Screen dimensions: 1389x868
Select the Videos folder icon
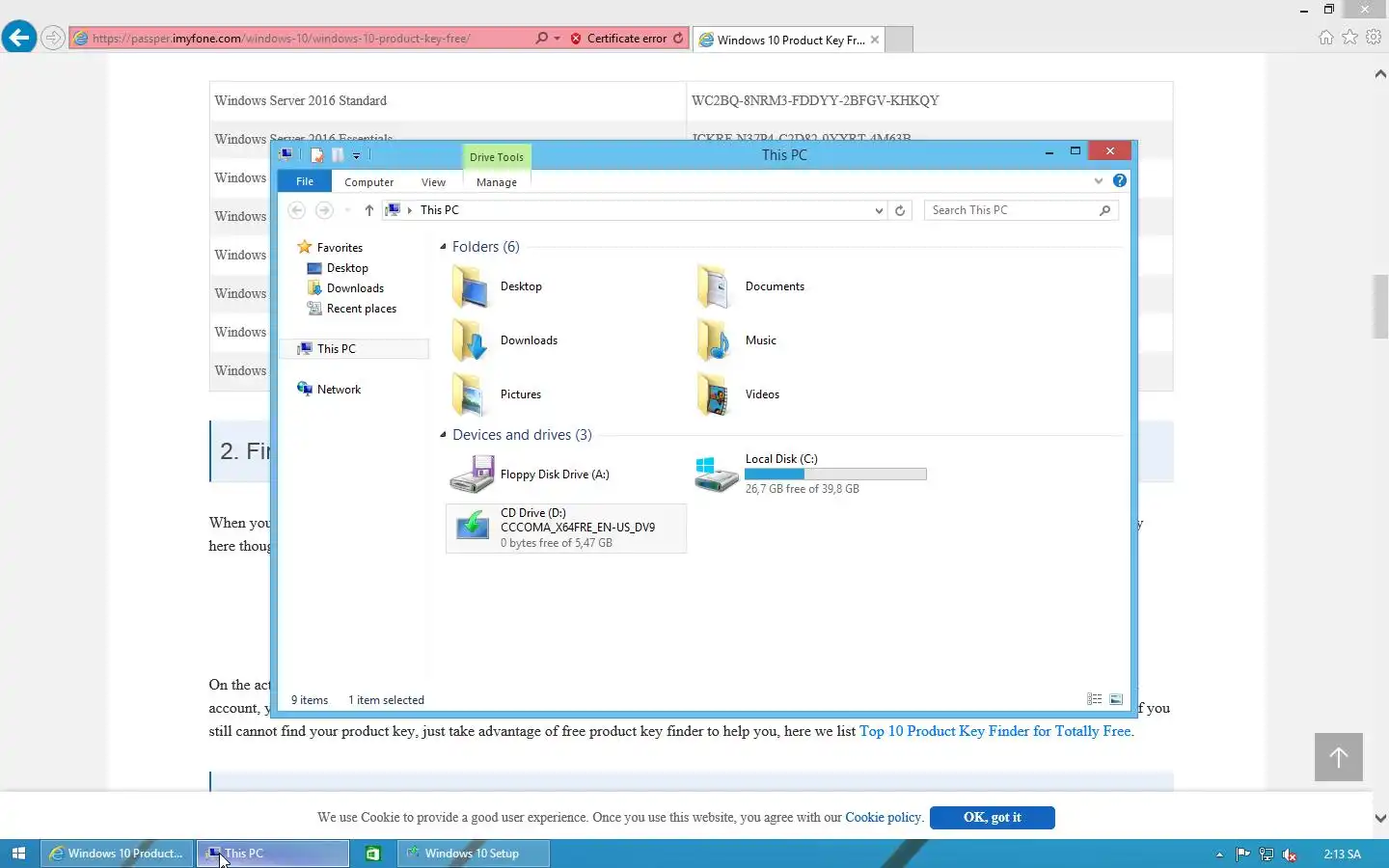point(716,394)
